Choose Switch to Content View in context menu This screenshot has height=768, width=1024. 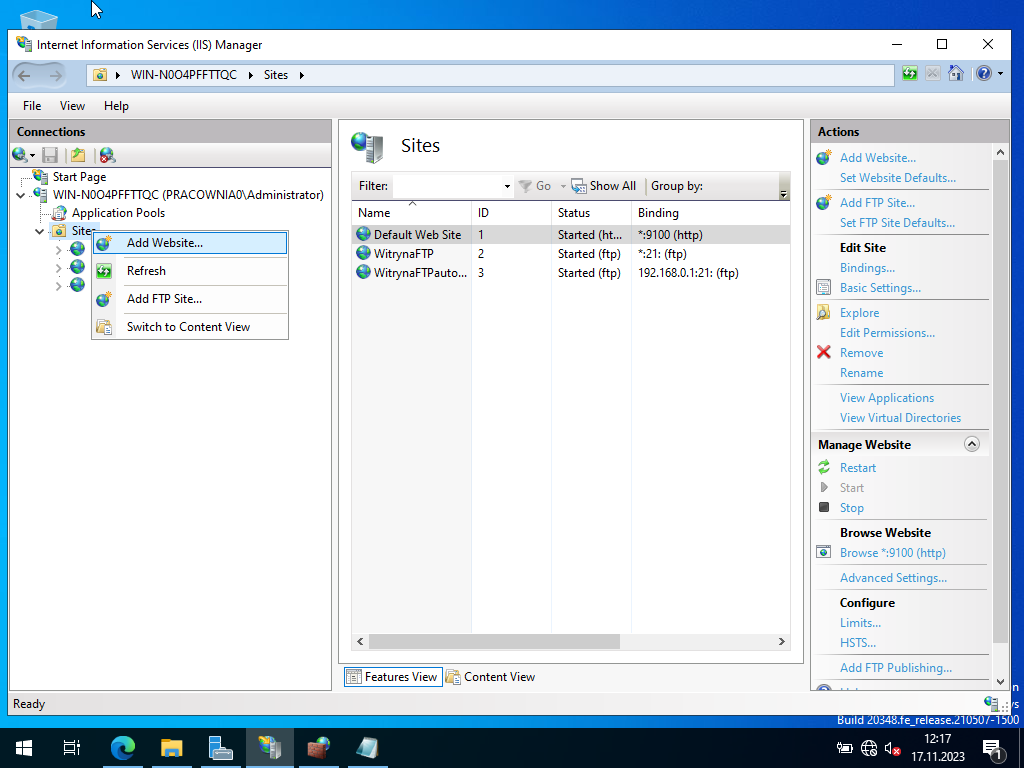pos(190,327)
